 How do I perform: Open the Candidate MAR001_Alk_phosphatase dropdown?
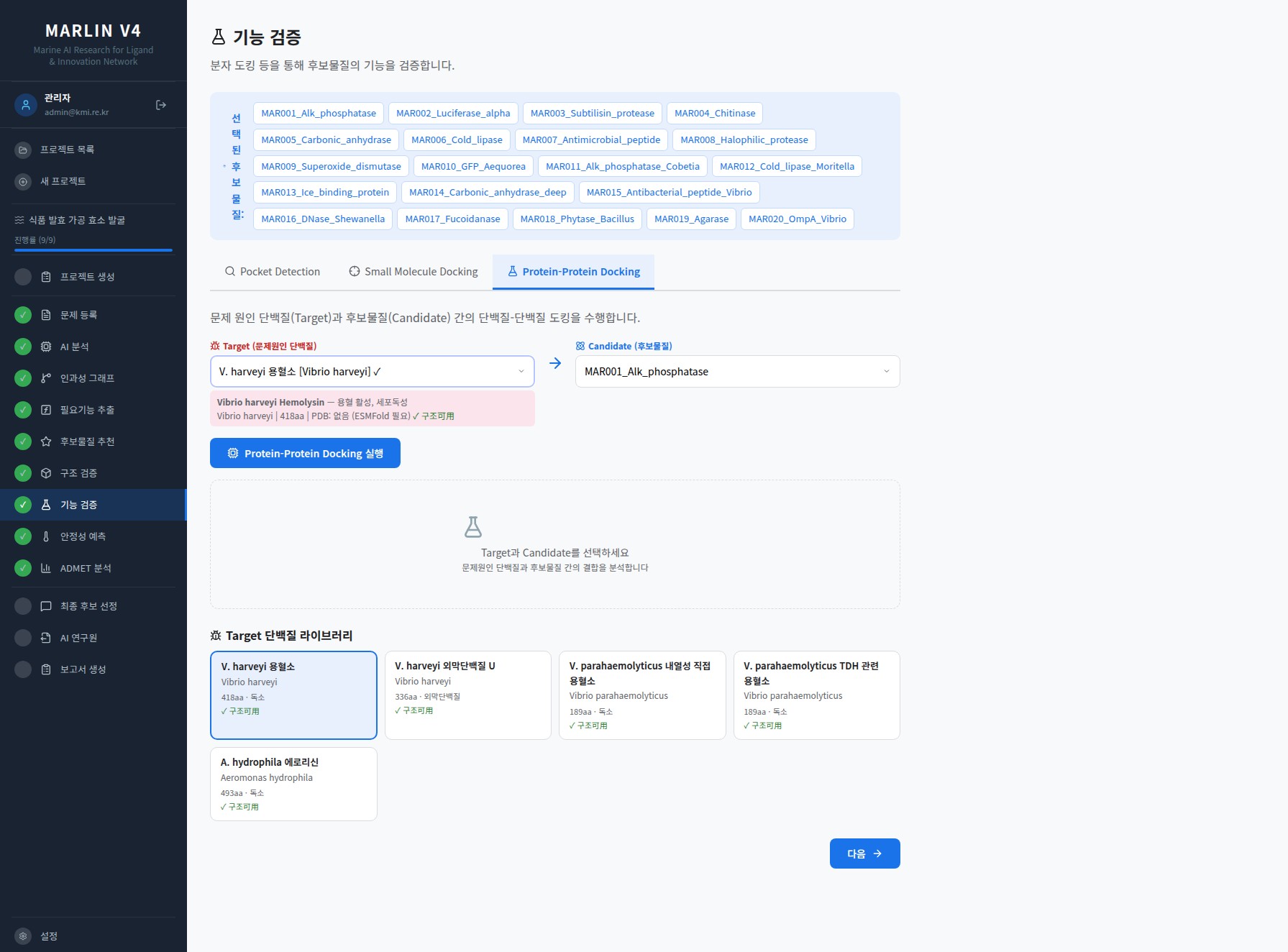(x=738, y=372)
